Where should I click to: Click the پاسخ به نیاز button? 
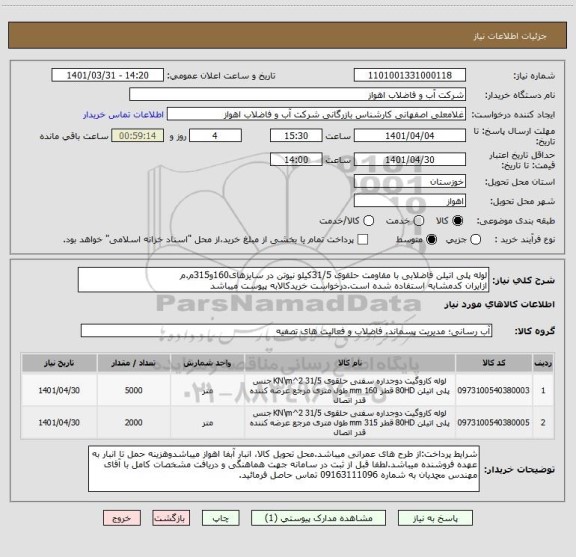[435, 518]
